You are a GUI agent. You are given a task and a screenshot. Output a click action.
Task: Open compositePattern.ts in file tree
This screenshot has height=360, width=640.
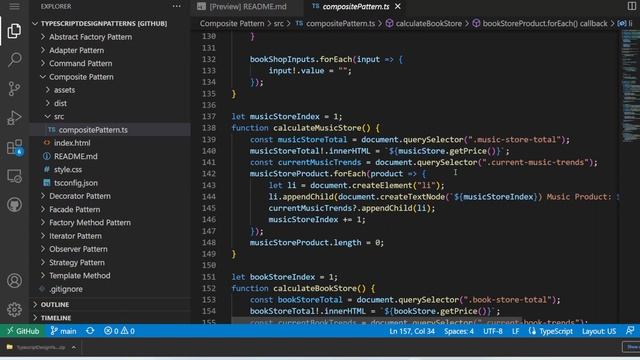tap(93, 130)
